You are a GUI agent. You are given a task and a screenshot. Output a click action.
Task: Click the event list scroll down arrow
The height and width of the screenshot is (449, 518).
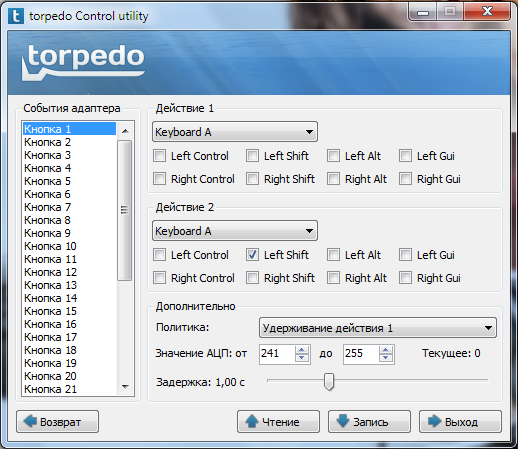click(125, 387)
